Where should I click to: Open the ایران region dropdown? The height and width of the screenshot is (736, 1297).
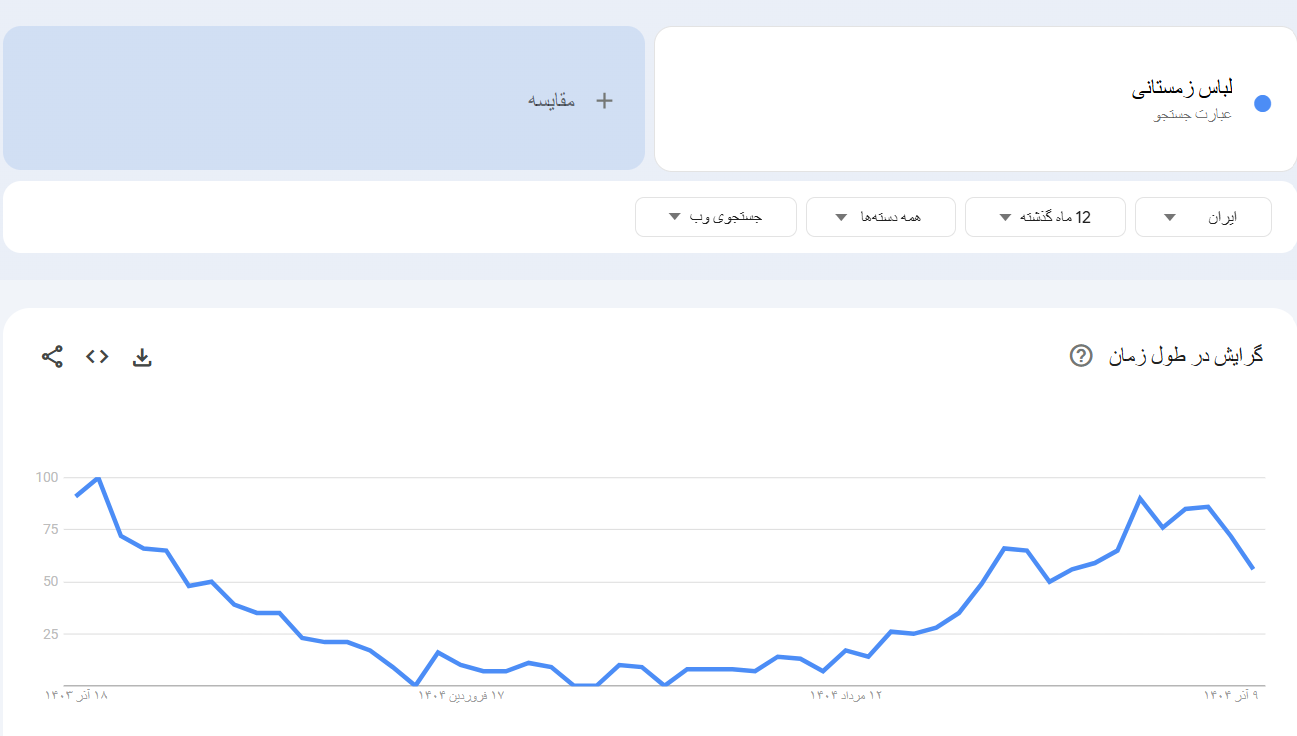pyautogui.click(x=1202, y=217)
